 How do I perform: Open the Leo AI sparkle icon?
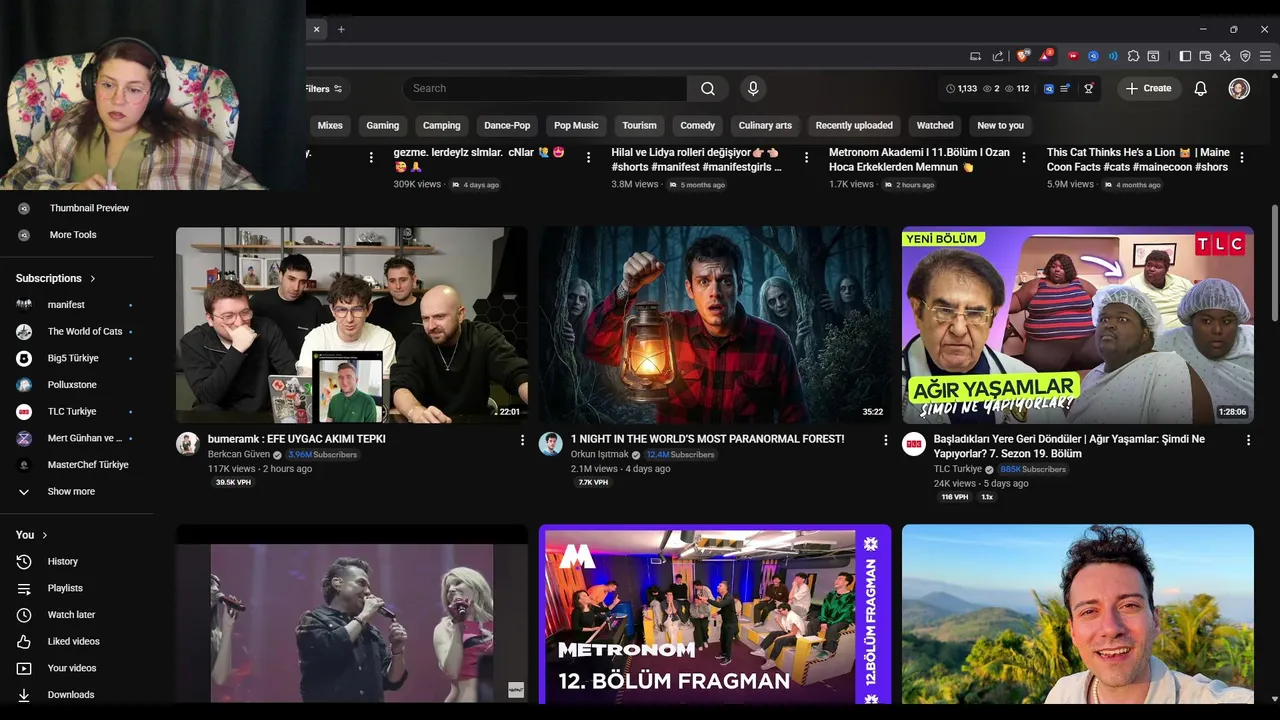(1225, 56)
